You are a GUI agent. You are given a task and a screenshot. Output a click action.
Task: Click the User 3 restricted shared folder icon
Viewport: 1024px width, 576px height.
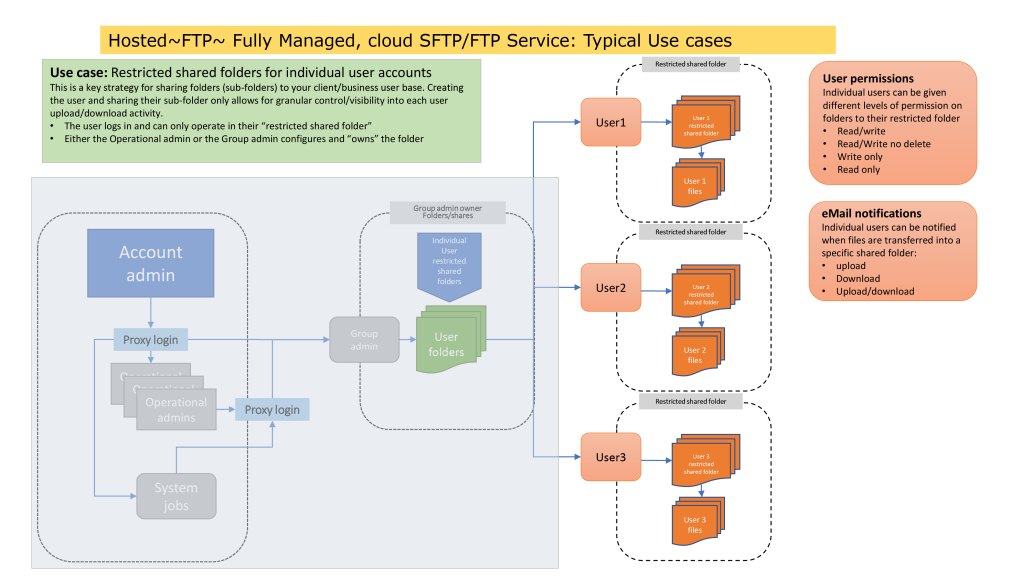pos(705,460)
